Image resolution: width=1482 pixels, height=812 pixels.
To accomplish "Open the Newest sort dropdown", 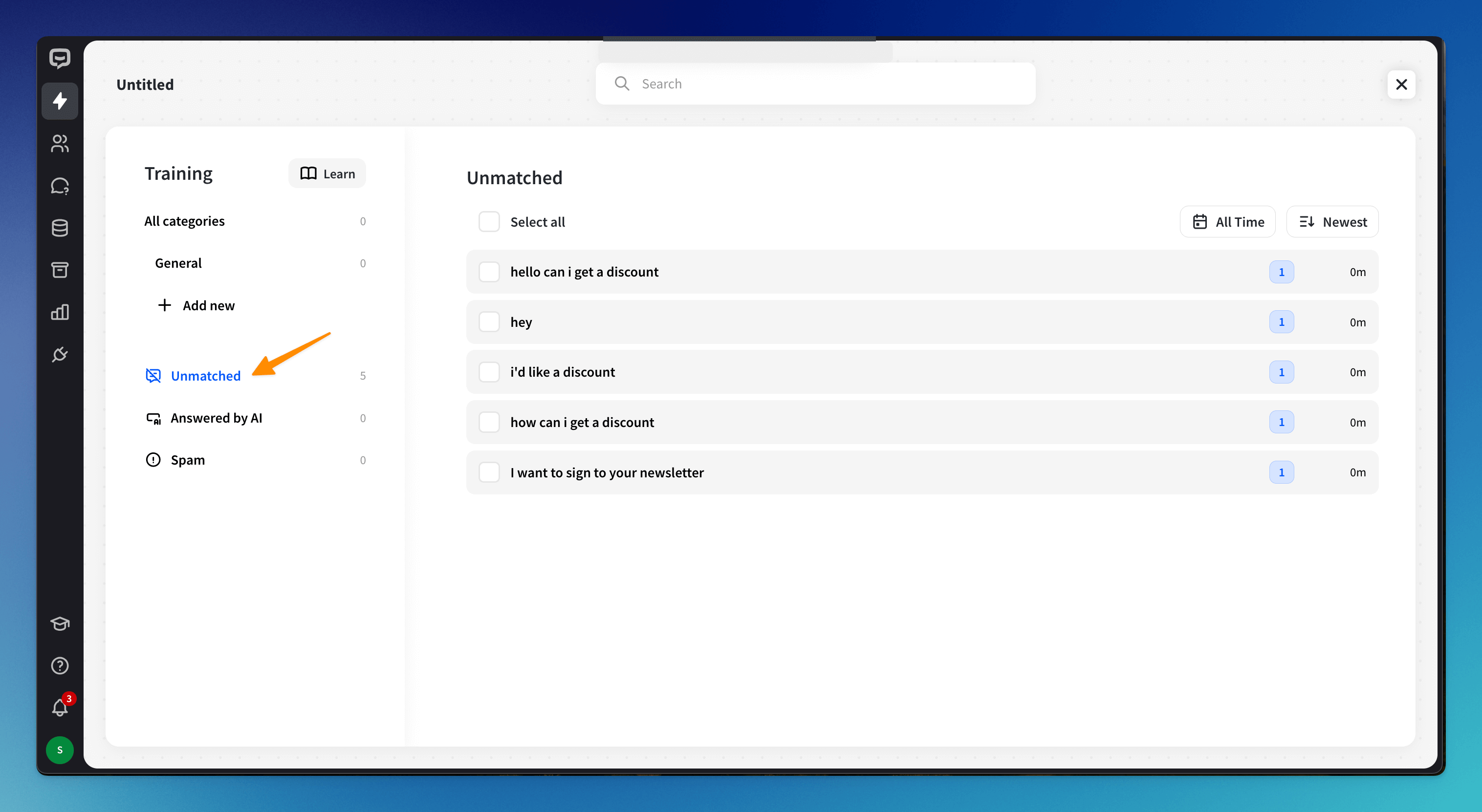I will pyautogui.click(x=1332, y=221).
